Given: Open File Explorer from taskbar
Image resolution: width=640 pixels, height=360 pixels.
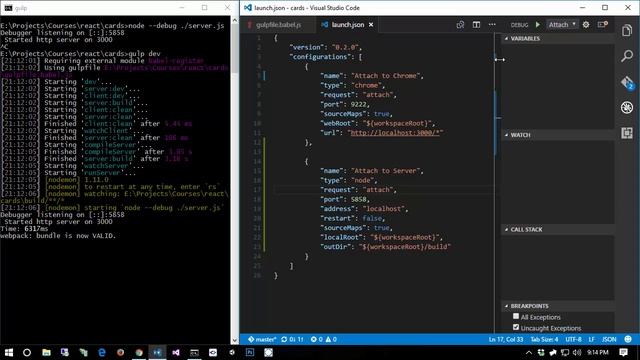Looking at the screenshot, I should click(x=46, y=352).
